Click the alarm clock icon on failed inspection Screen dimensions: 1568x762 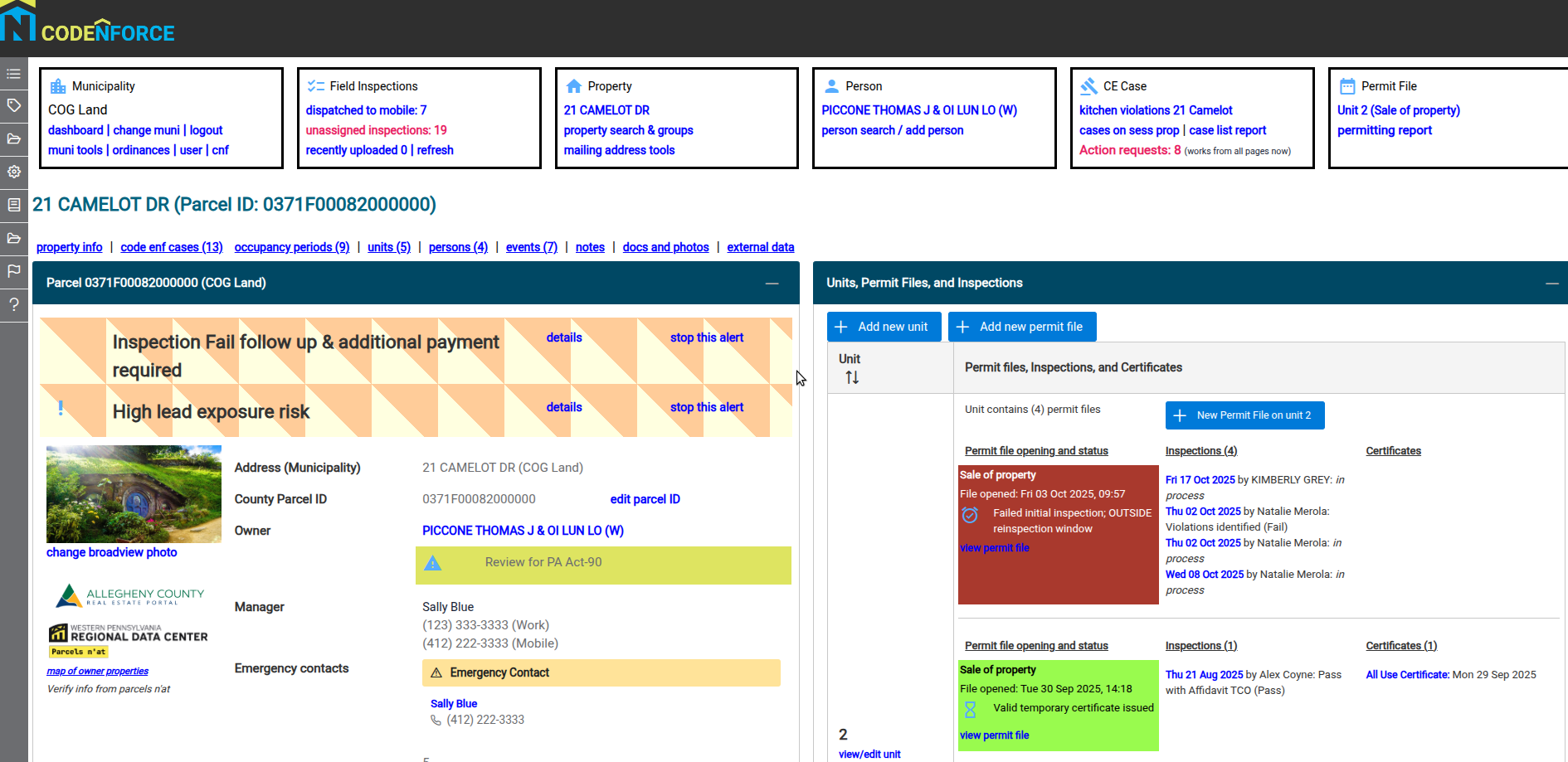(970, 516)
